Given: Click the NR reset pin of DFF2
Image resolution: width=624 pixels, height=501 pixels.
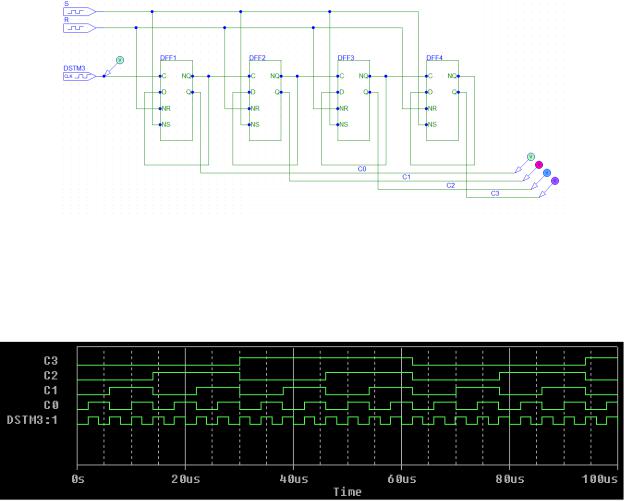Looking at the screenshot, I should click(255, 108).
